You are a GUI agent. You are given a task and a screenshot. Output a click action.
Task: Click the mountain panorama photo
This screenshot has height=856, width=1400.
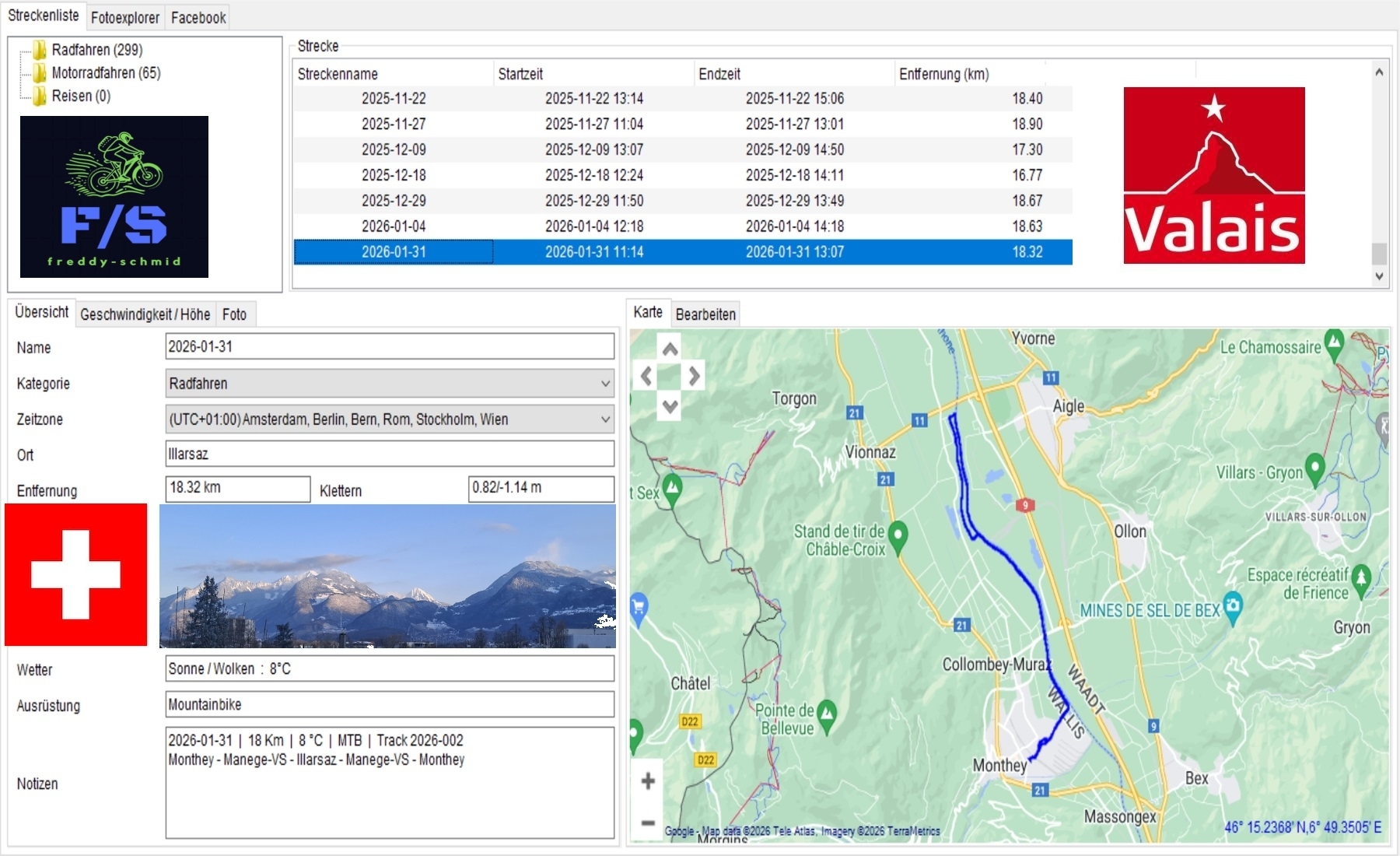(x=387, y=576)
